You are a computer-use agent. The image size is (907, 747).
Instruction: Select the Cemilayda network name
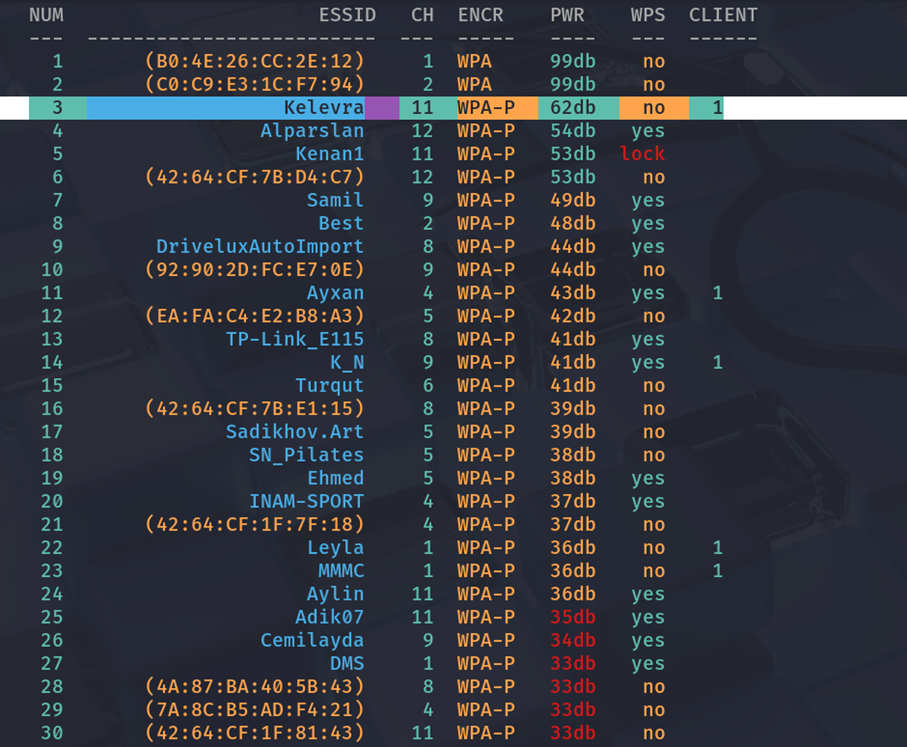[312, 640]
